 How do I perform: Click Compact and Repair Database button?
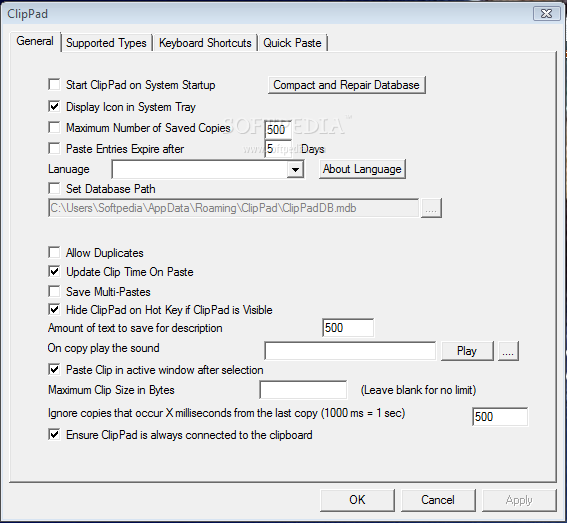pos(346,85)
